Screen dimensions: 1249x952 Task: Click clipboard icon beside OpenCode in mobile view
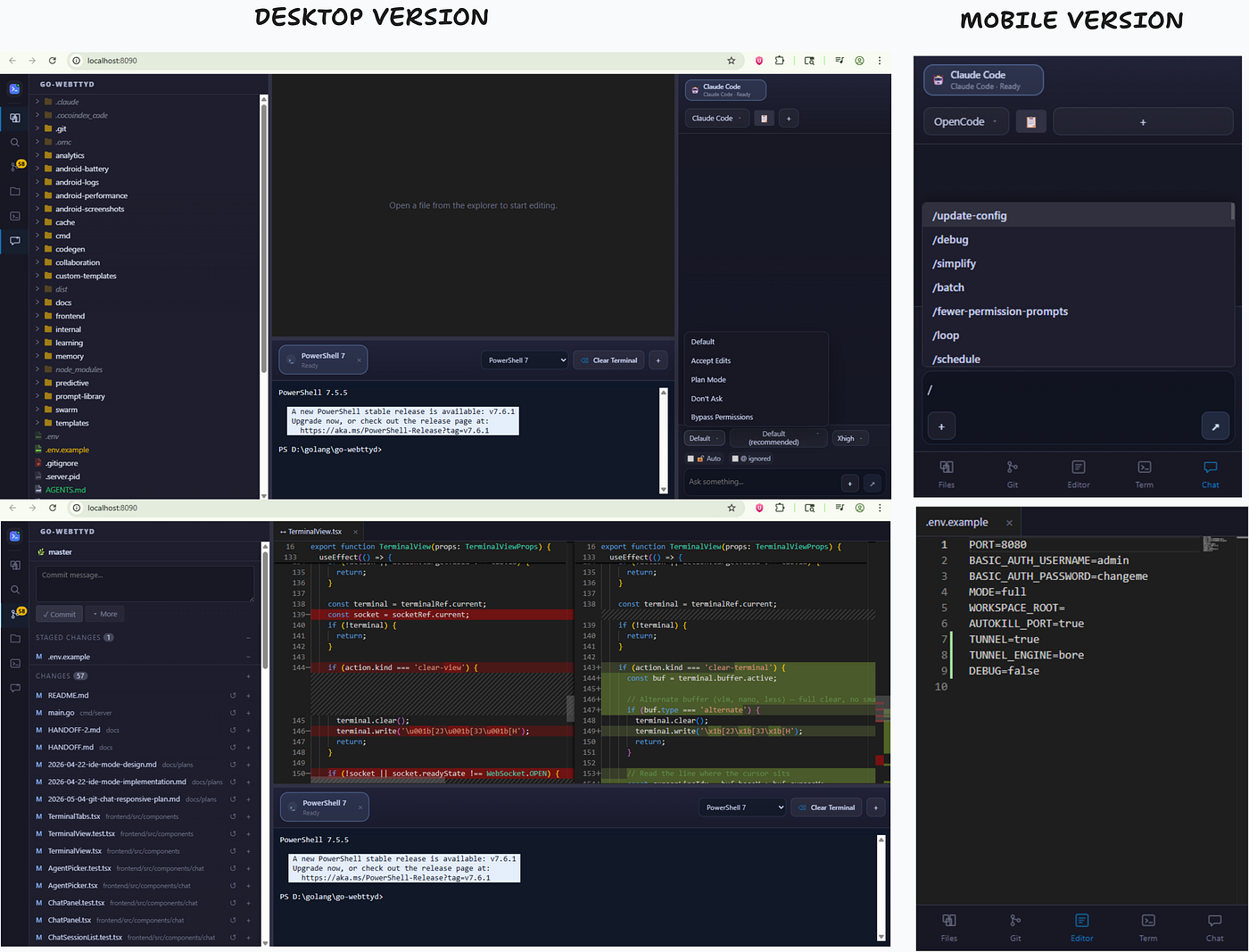coord(1030,121)
